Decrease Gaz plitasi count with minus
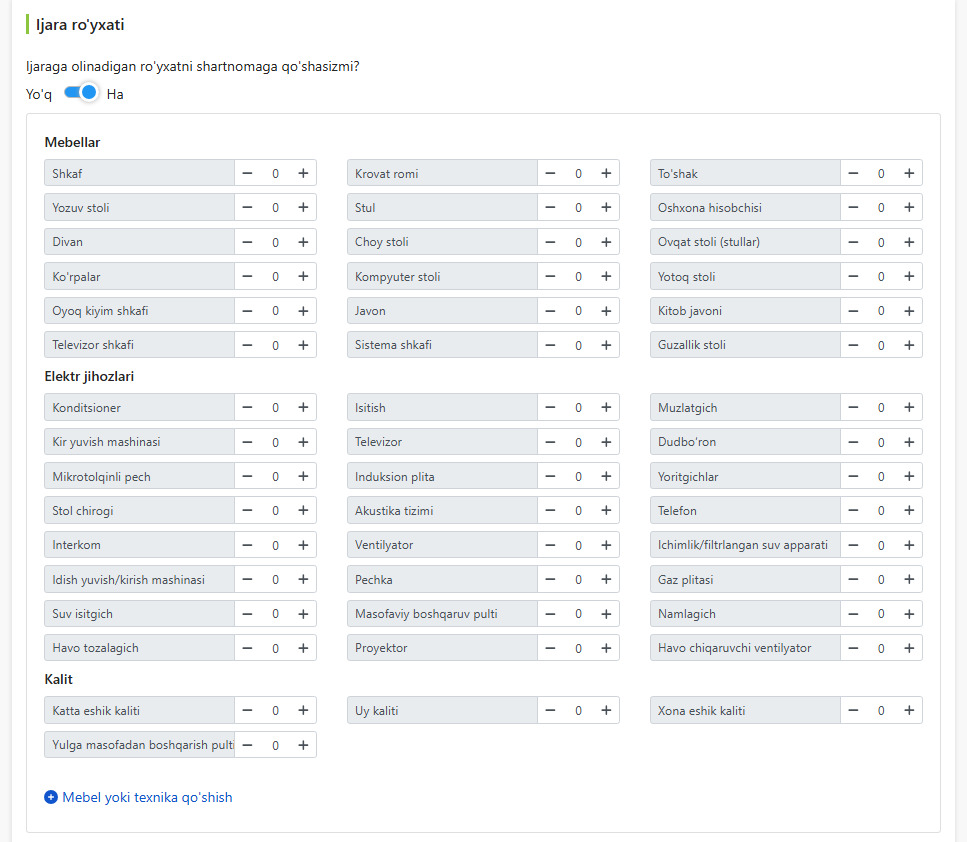The width and height of the screenshot is (967, 842). tap(853, 580)
